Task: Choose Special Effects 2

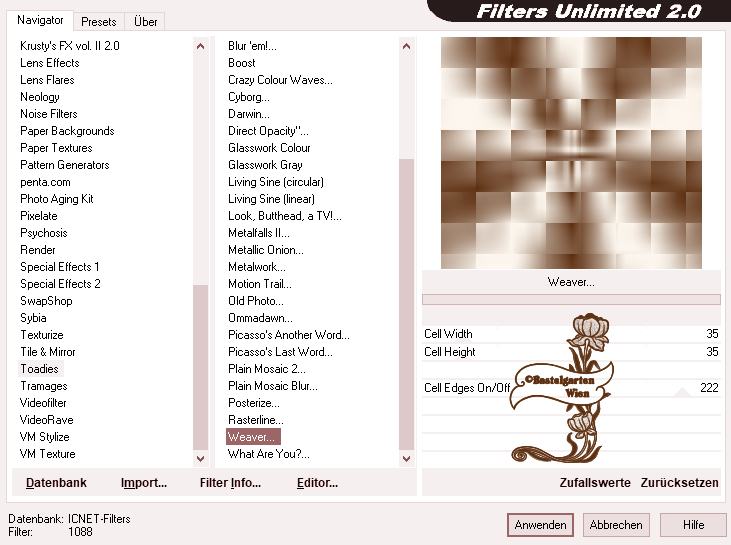Action: tap(60, 284)
